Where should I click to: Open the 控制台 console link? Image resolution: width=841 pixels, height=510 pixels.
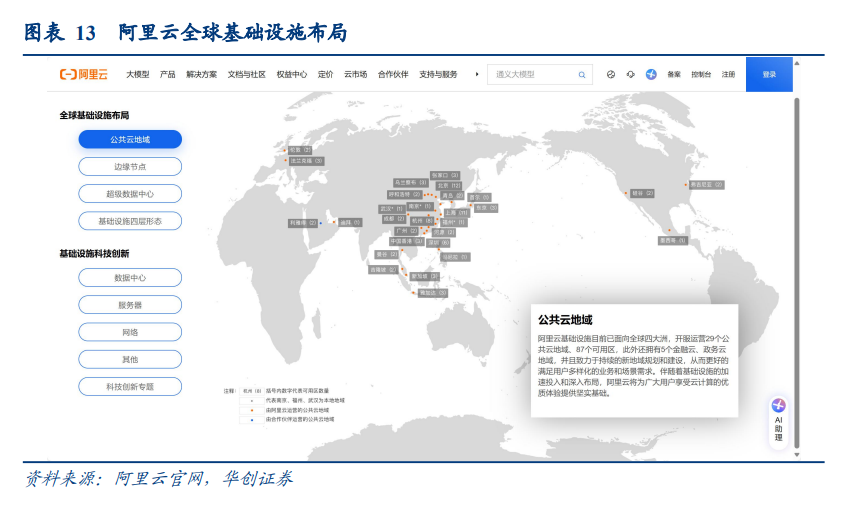pyautogui.click(x=701, y=74)
